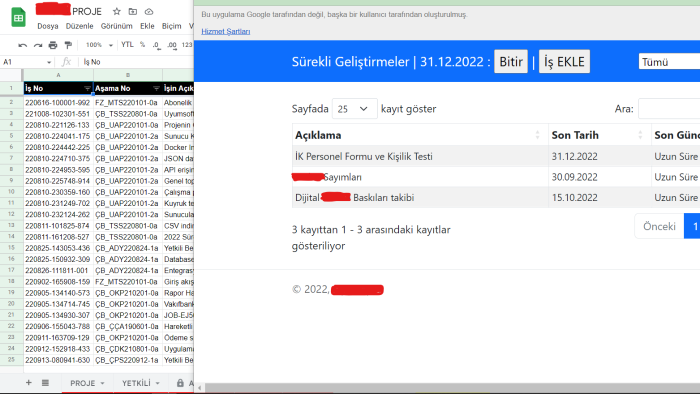Select row 10 header in spreadsheet

pyautogui.click(x=11, y=192)
